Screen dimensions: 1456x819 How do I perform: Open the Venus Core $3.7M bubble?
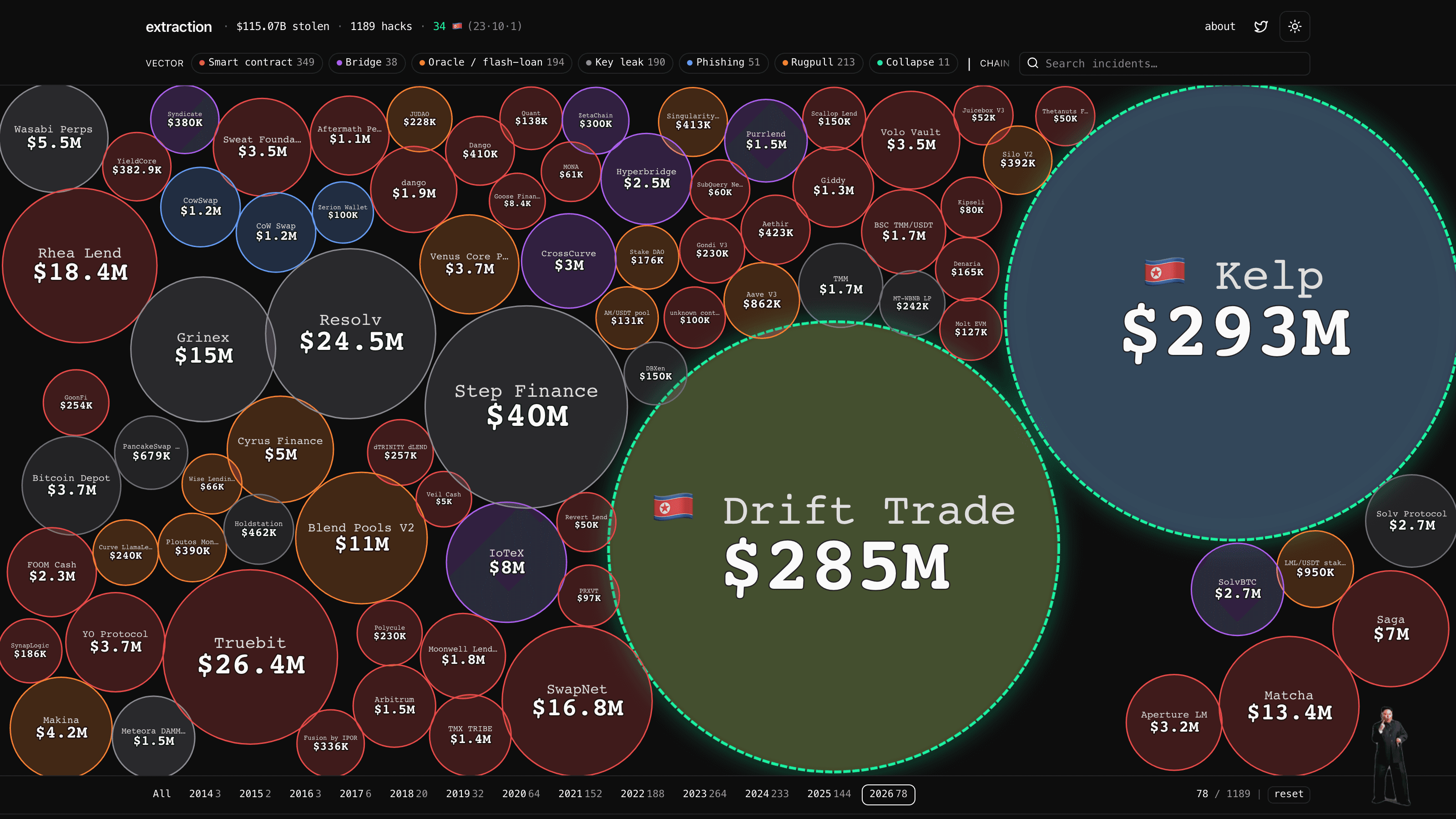coord(469,264)
